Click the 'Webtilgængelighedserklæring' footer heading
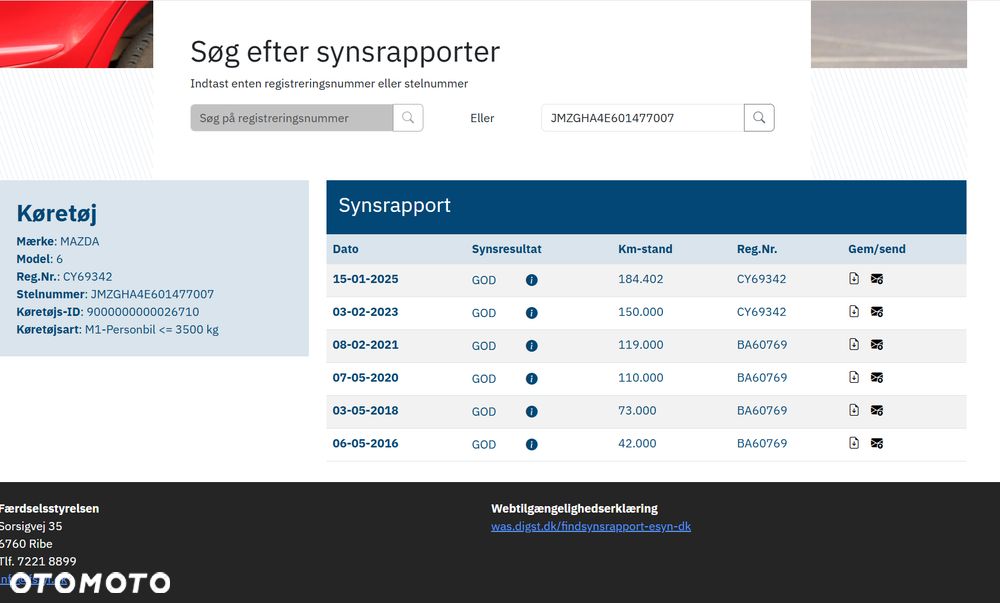Screen dimensions: 1000x603 click(x=574, y=509)
